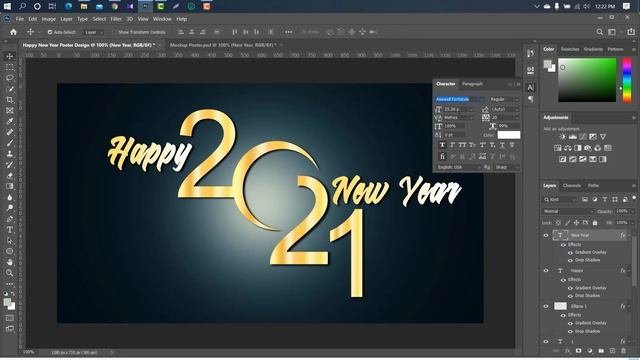640x360 pixels.
Task: Click the foreground color swatch in toolbox
Action: [7, 302]
